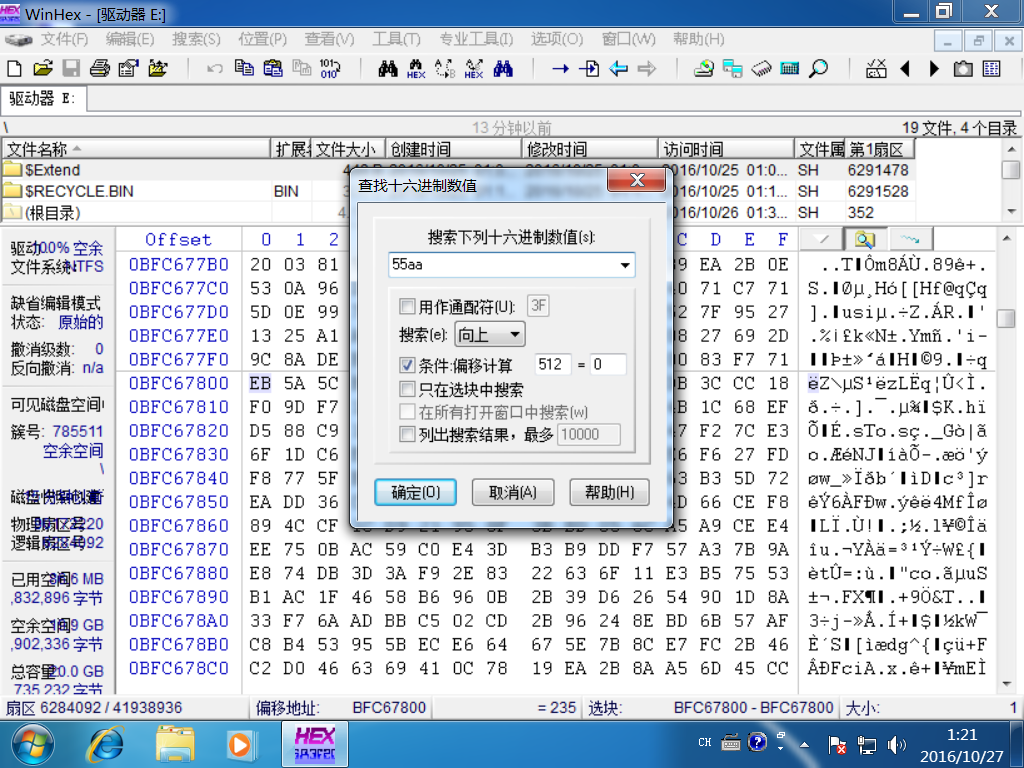Click the black left triangle icon

click(905, 68)
